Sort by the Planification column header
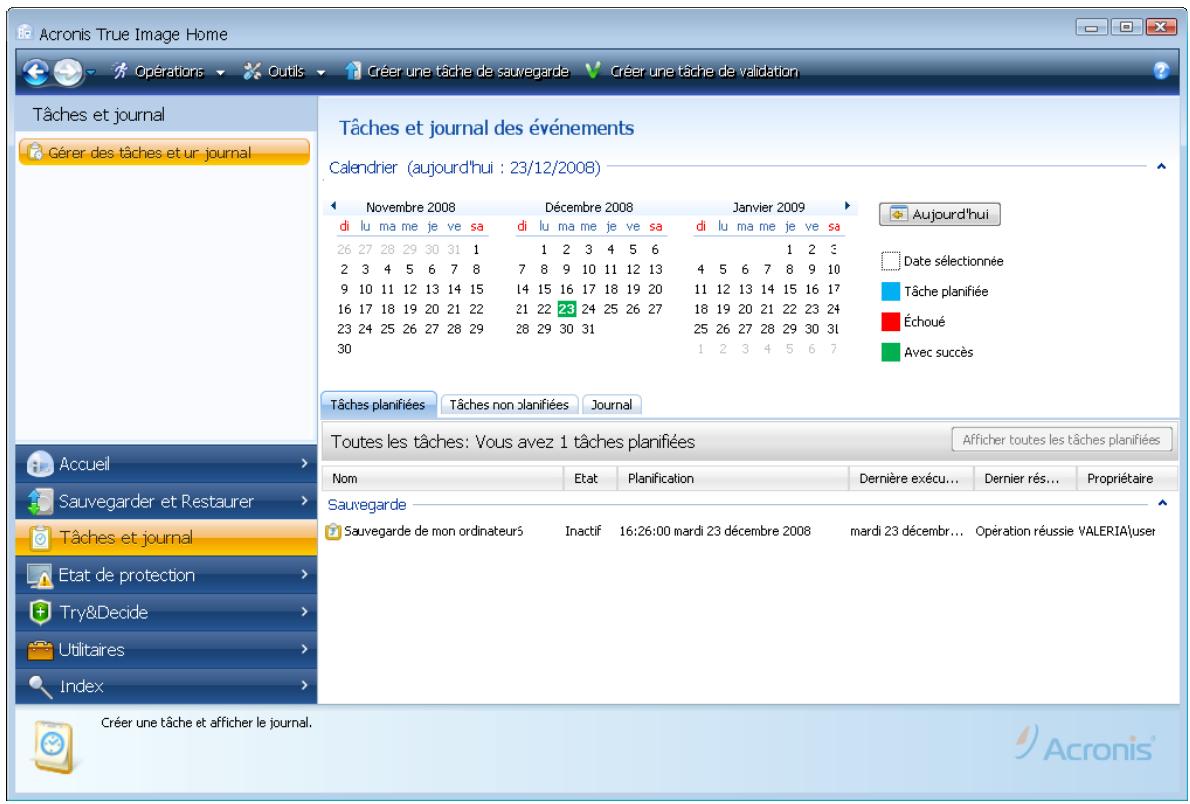The height and width of the screenshot is (804, 1190). tap(732, 478)
